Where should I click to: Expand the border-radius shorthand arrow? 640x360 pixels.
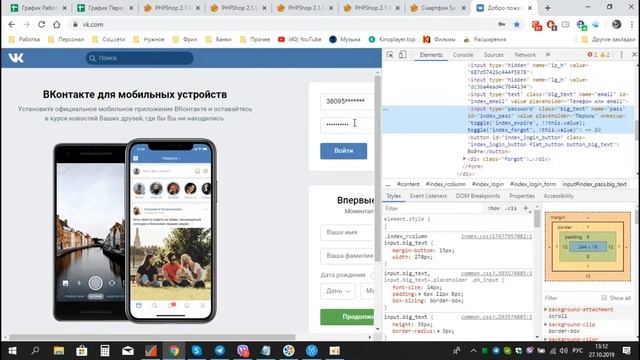440,331
